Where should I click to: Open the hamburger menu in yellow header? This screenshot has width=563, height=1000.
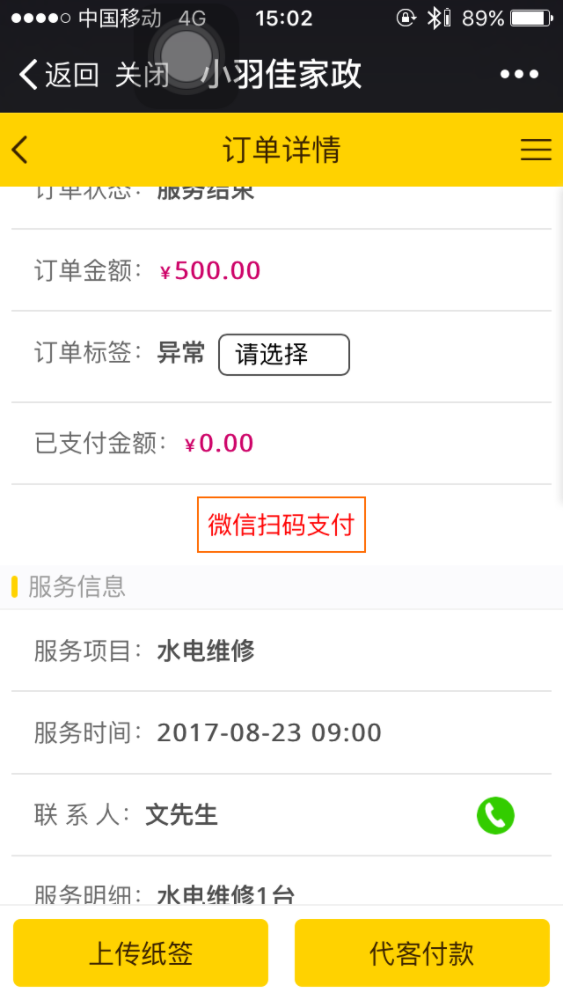click(536, 149)
